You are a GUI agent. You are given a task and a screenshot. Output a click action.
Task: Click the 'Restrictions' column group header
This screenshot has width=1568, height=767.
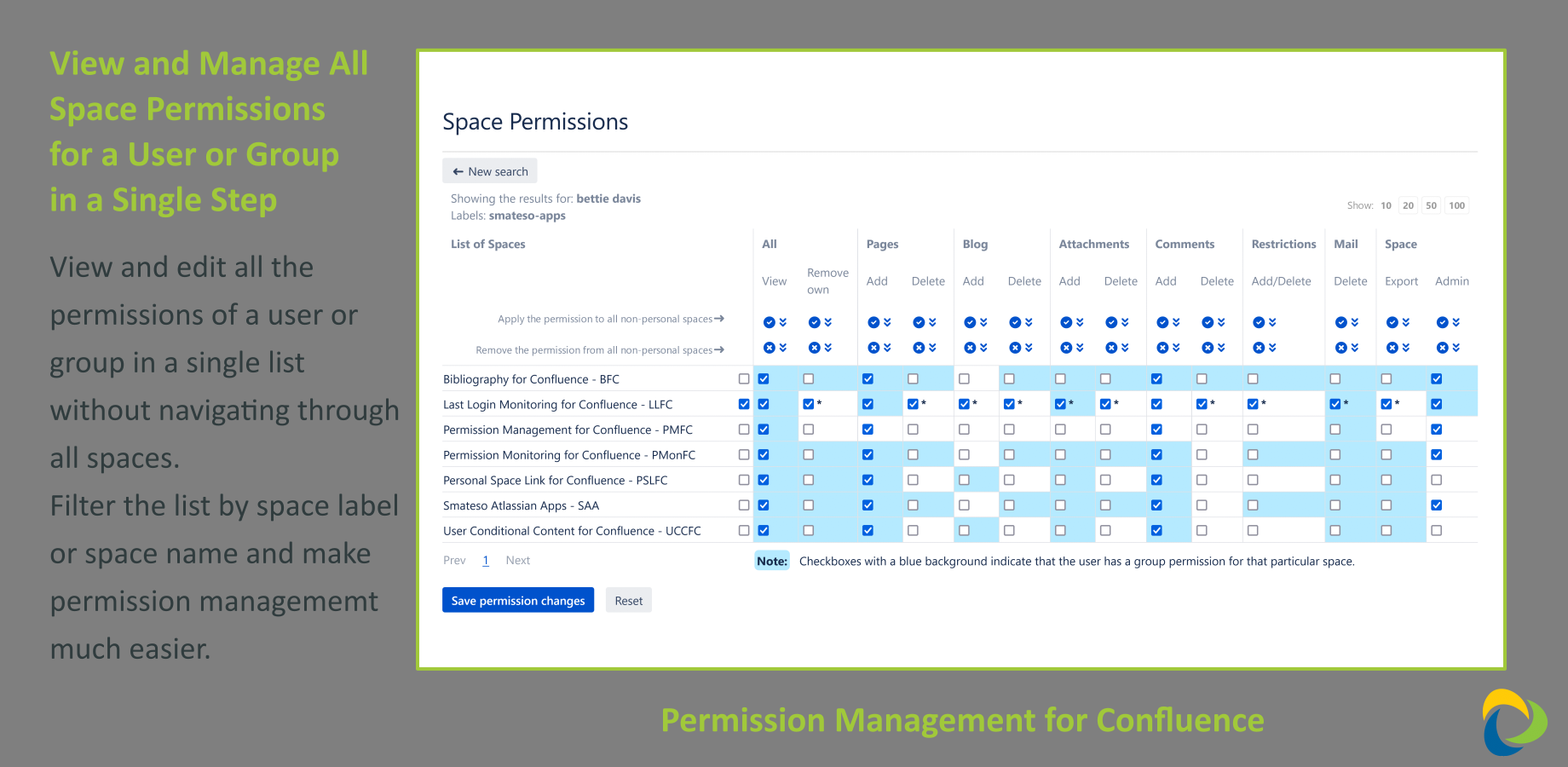pyautogui.click(x=1283, y=244)
